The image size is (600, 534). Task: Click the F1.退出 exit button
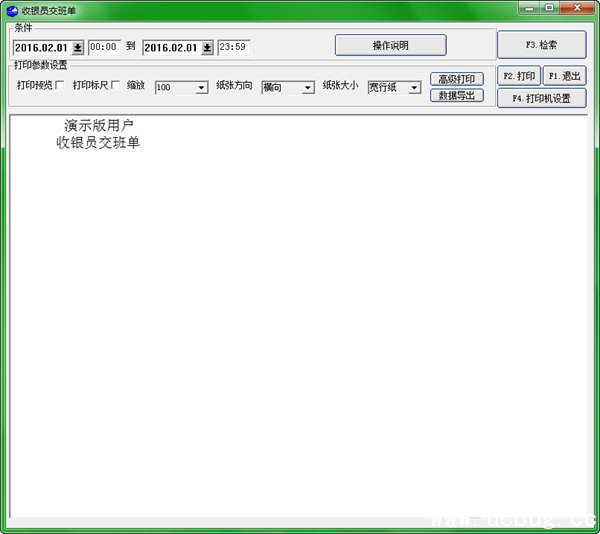564,76
